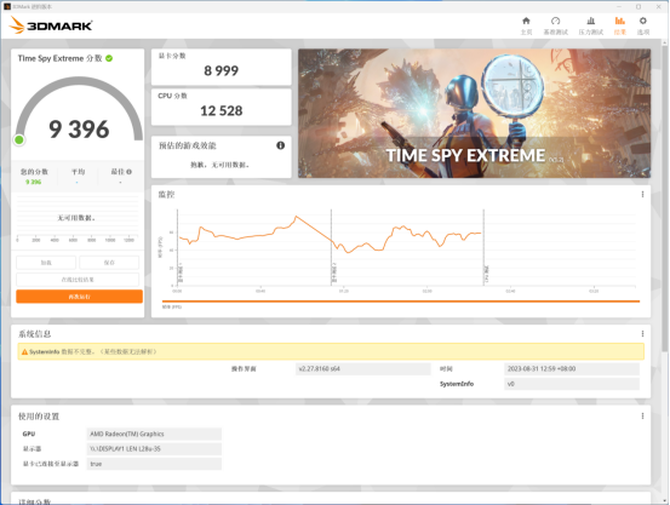Click the 保存 (Save) button

pyautogui.click(x=109, y=262)
